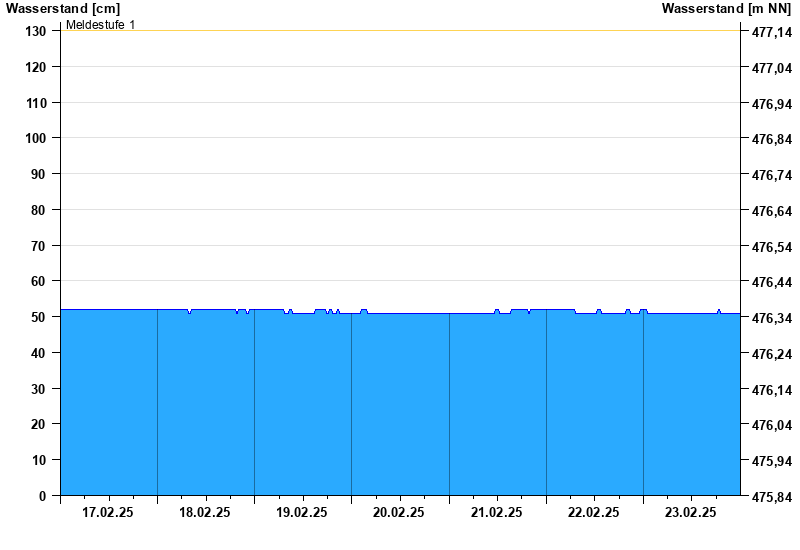Screen dimensions: 800x550
Task: Click the 476,84 label on the right axis
Action: [x=771, y=139]
